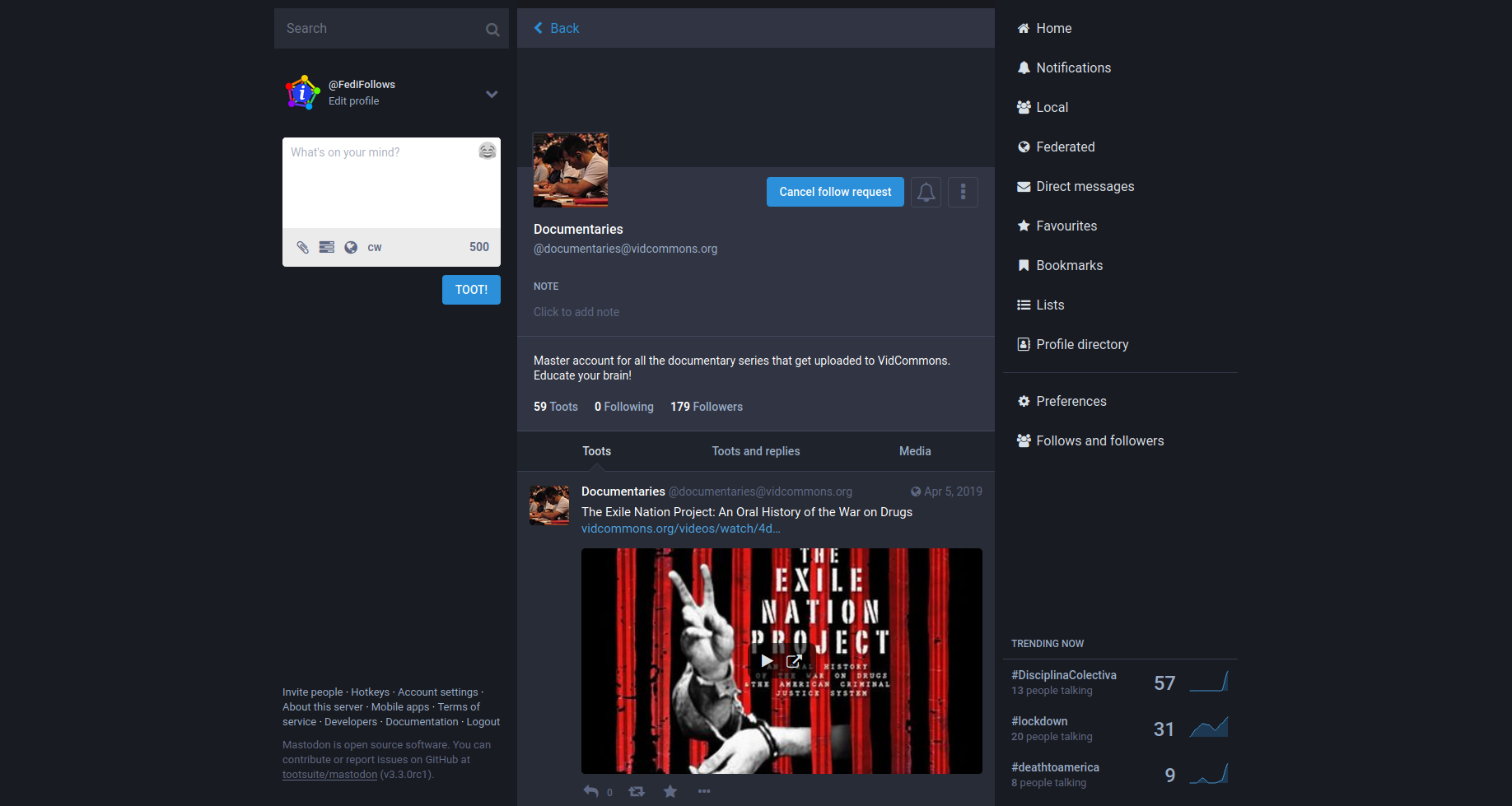Click the Invite people link
The width and height of the screenshot is (1512, 806).
[312, 692]
